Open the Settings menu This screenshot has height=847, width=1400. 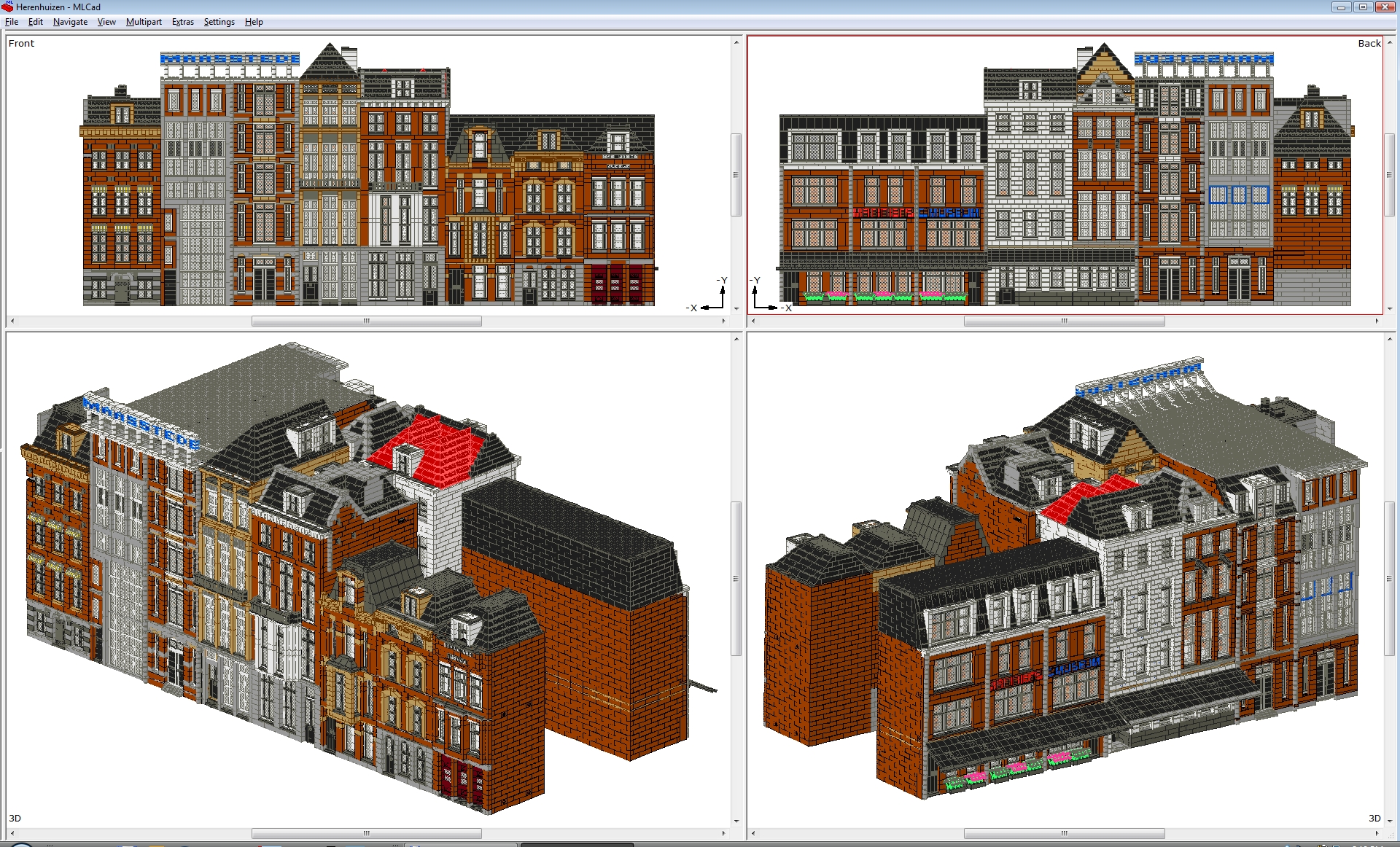pyautogui.click(x=219, y=22)
